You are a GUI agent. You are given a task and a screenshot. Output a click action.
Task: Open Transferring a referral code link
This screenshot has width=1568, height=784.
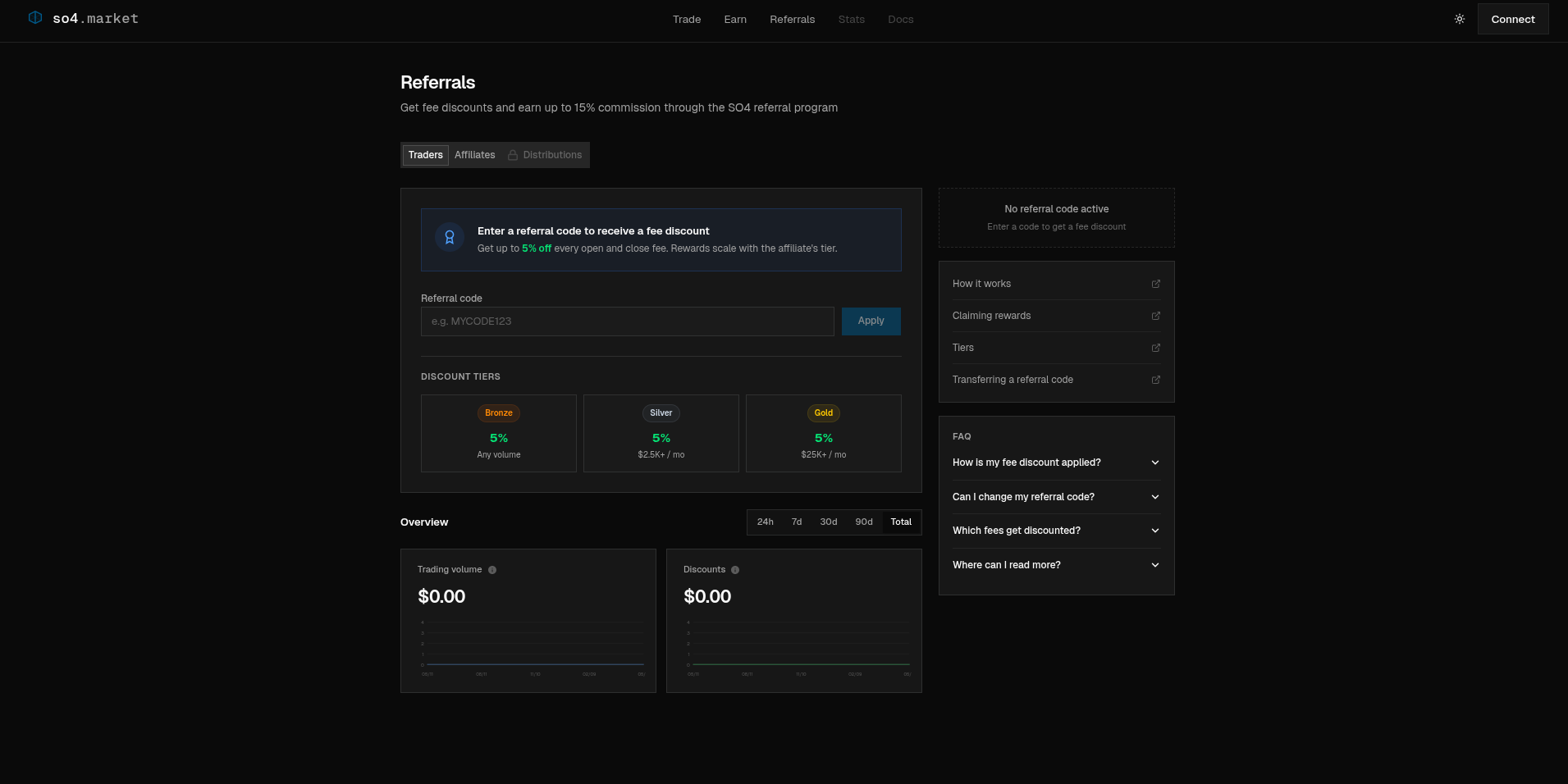pos(1013,380)
